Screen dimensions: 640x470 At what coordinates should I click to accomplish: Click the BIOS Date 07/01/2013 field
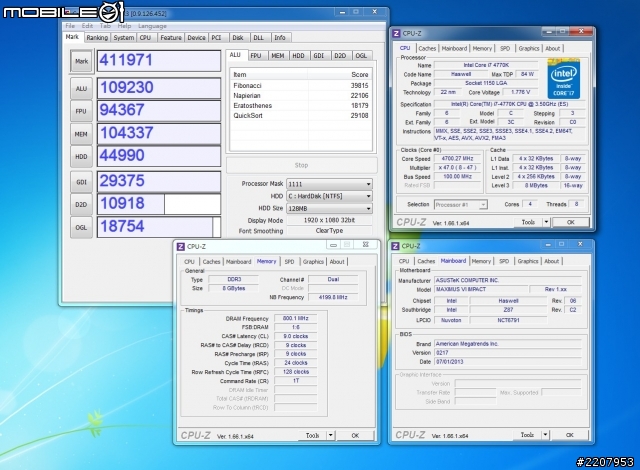pyautogui.click(x=508, y=362)
